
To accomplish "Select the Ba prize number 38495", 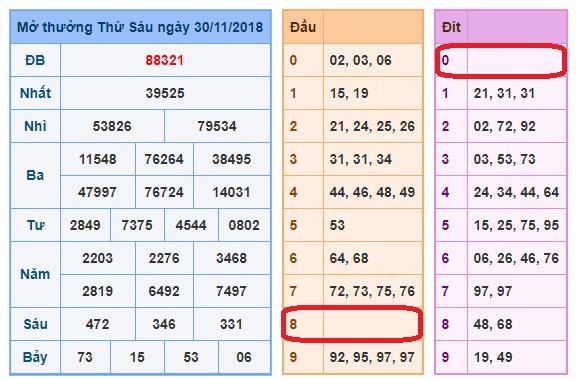I will [x=231, y=159].
